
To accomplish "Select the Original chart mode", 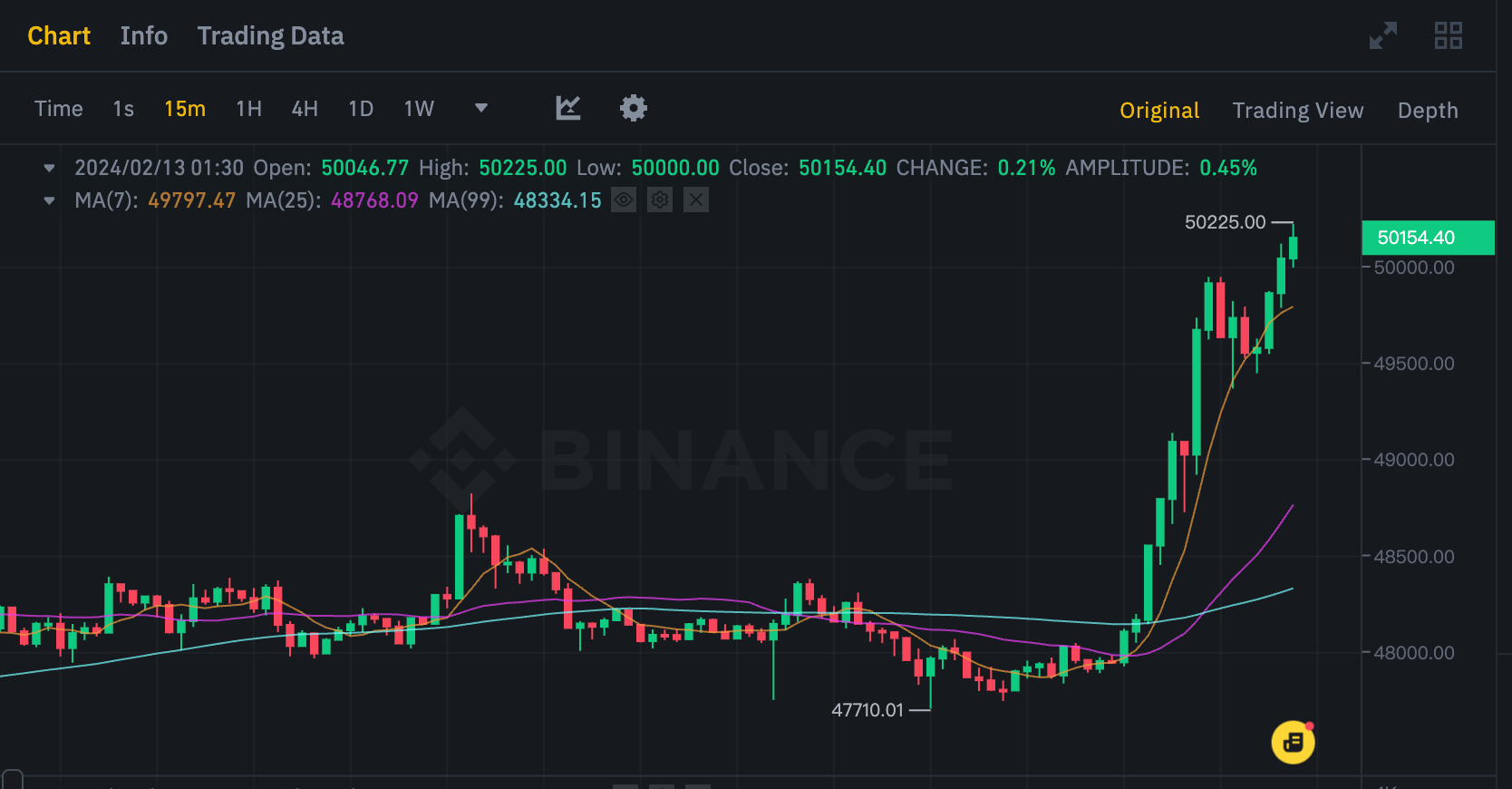I will pos(1159,111).
